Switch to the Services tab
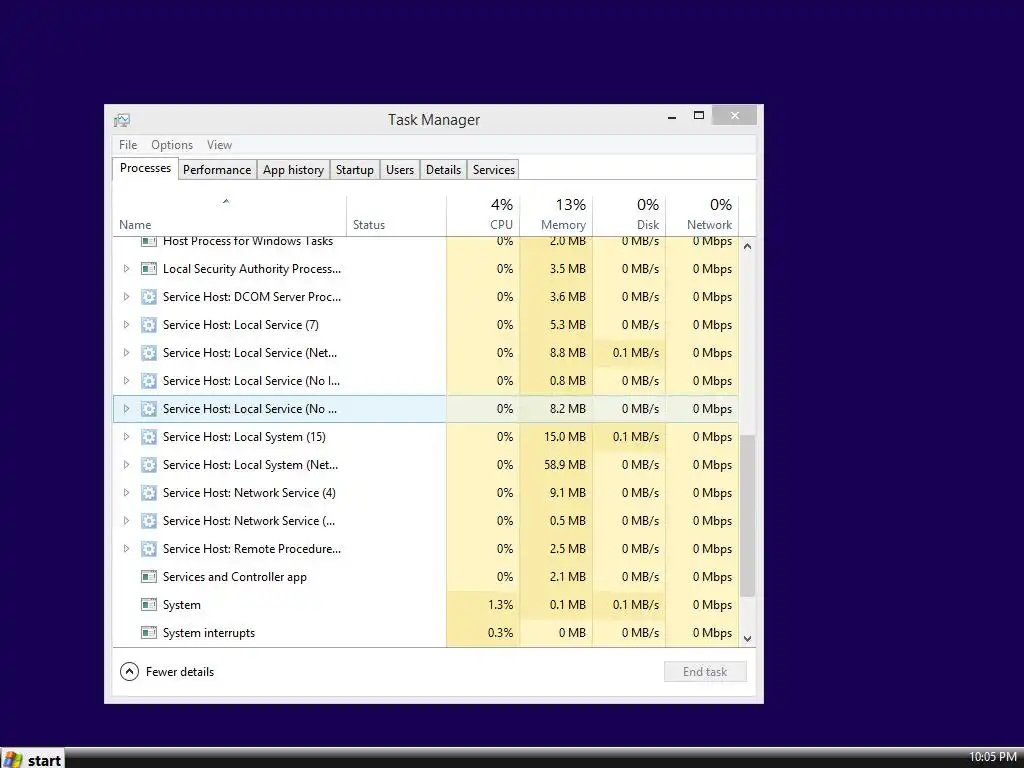Image resolution: width=1024 pixels, height=768 pixels. pos(494,170)
